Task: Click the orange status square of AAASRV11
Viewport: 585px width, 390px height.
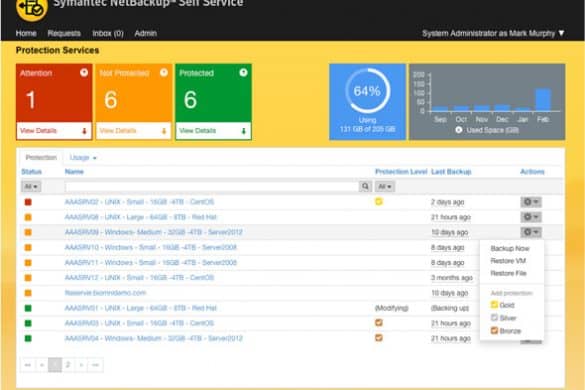Action: 28,263
